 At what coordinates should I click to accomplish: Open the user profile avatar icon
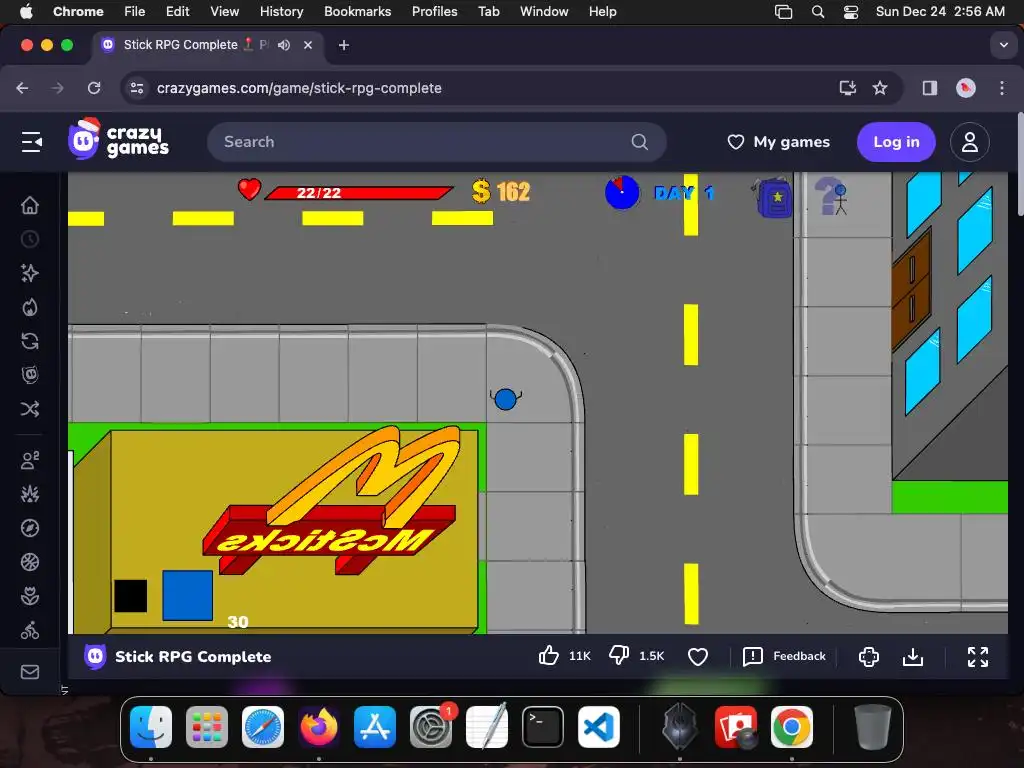(x=969, y=142)
